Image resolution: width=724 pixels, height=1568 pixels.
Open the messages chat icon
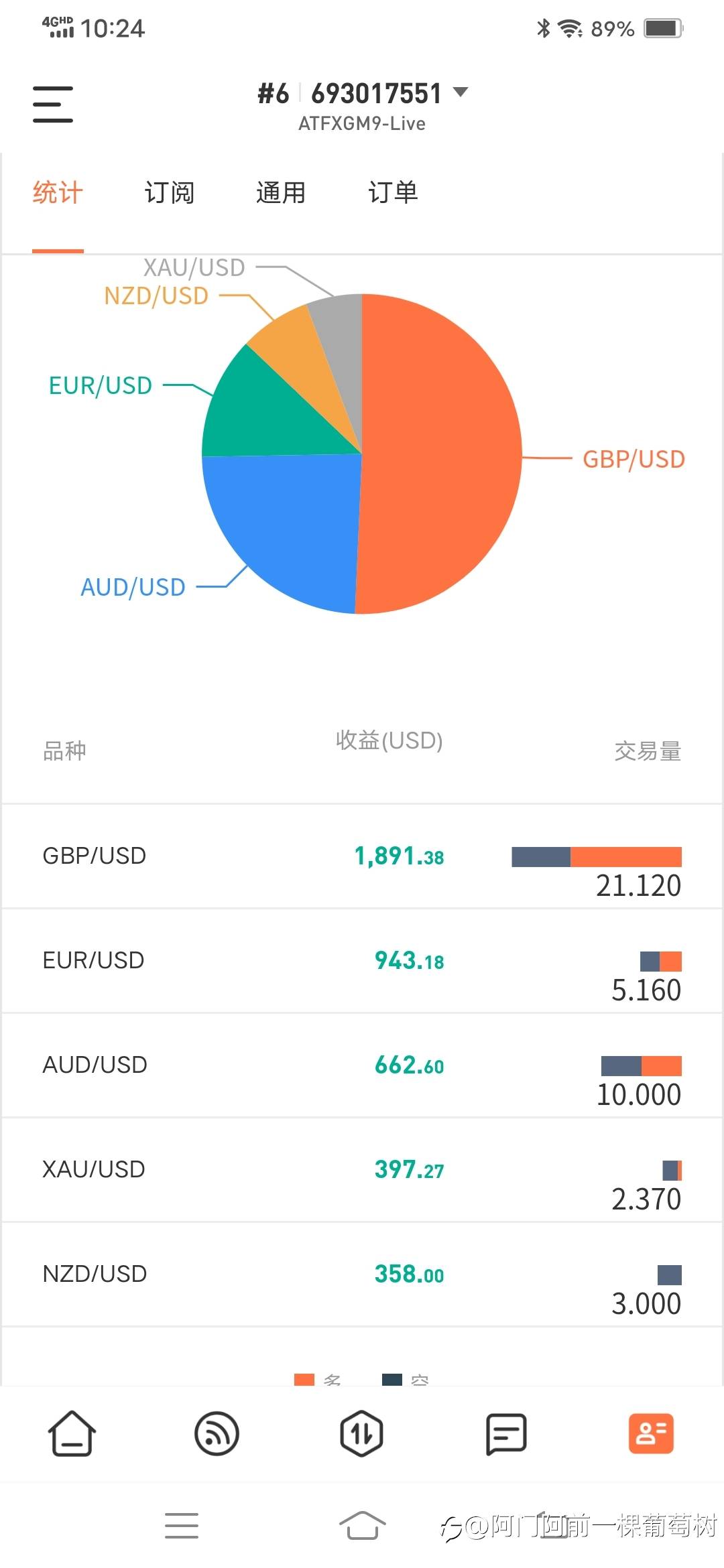coord(506,1435)
